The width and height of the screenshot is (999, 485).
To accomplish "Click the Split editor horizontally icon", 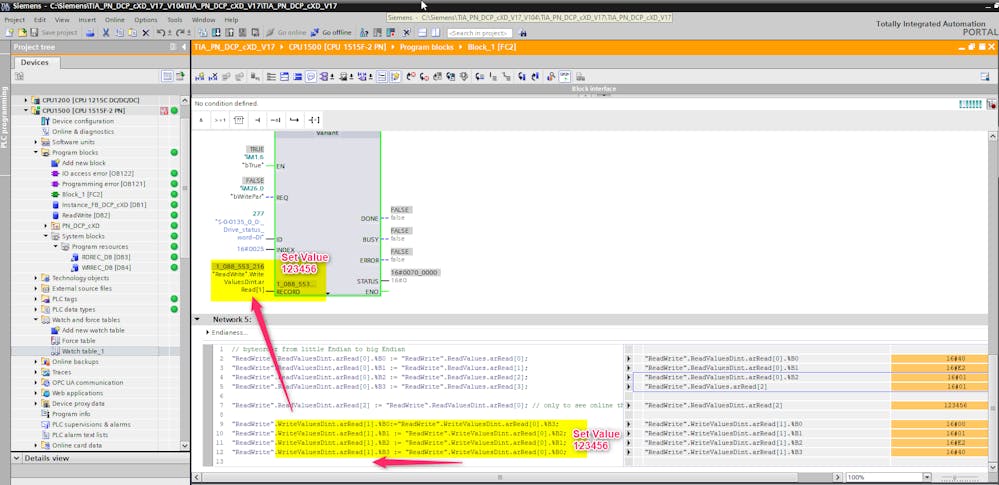I will click(x=423, y=33).
